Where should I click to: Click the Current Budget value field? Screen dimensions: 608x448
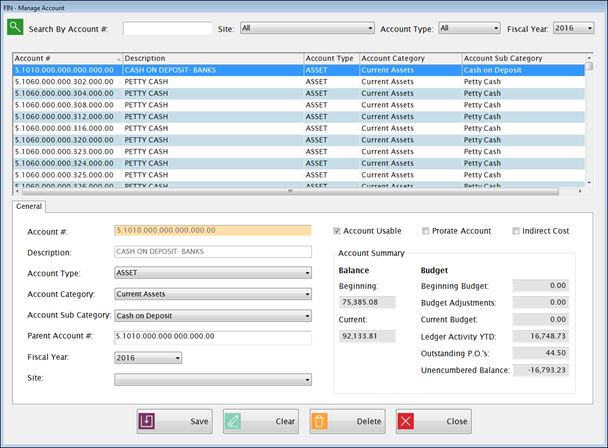pos(541,319)
